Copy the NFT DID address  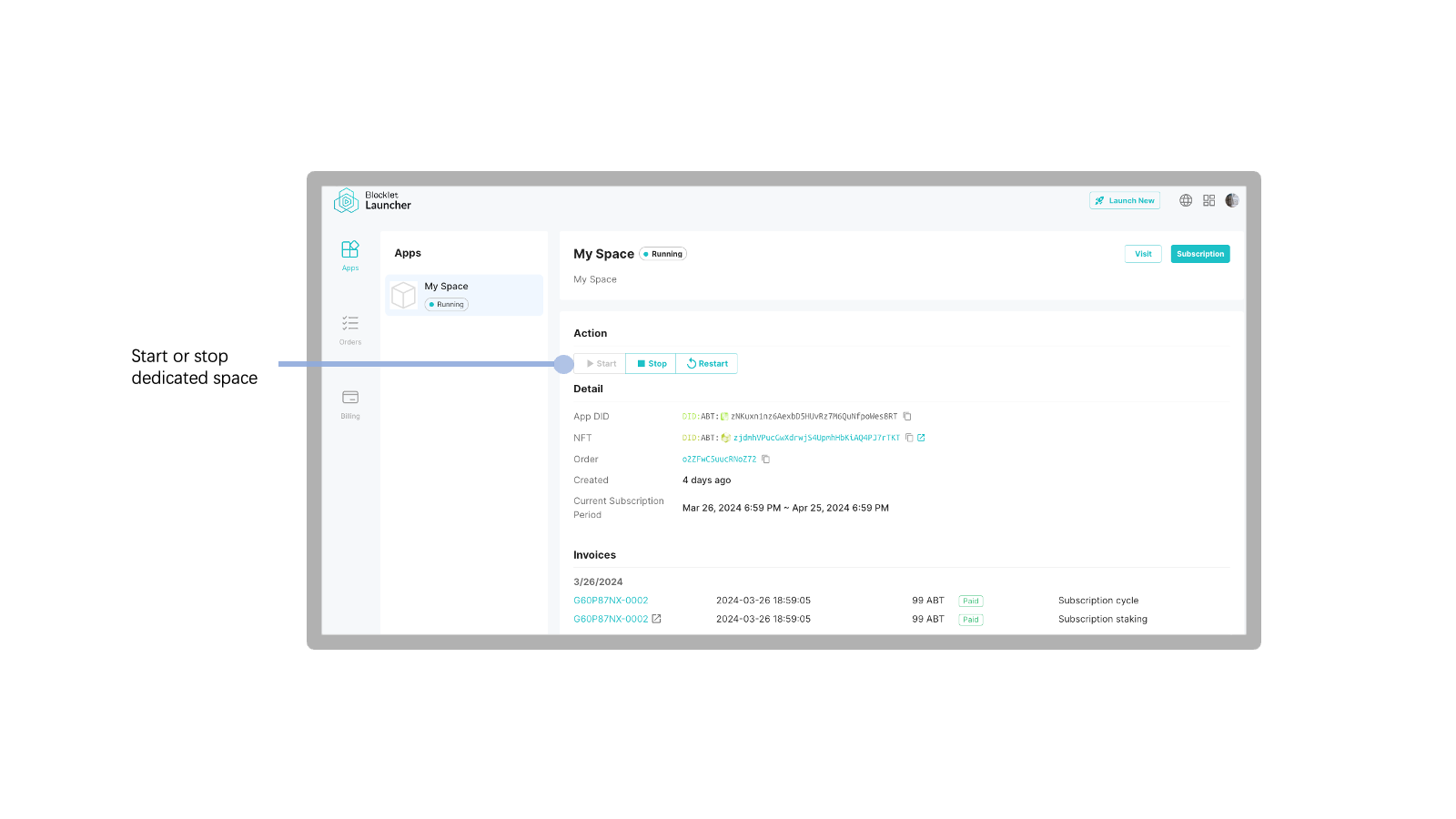[x=909, y=438]
